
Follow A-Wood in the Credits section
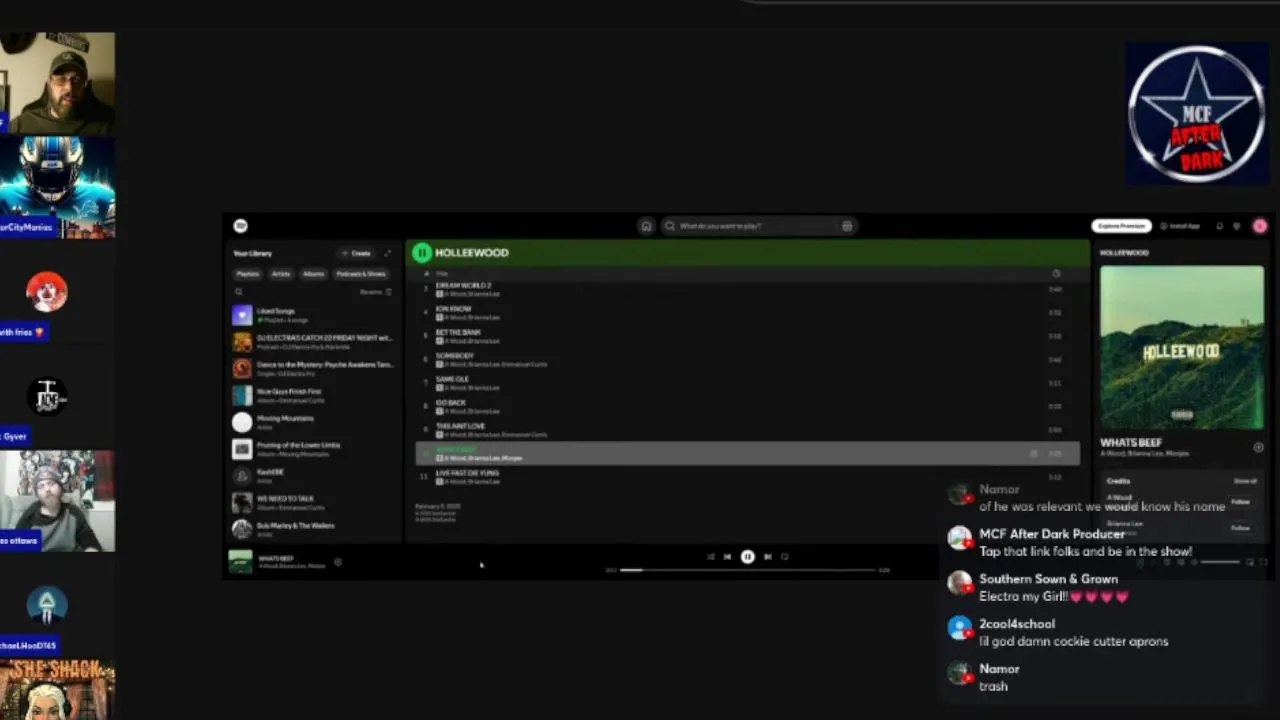pyautogui.click(x=1241, y=502)
